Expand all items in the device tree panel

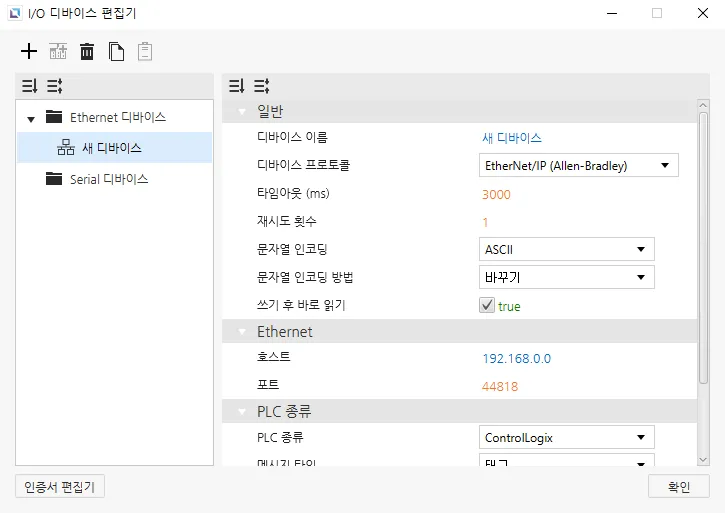pyautogui.click(x=54, y=86)
